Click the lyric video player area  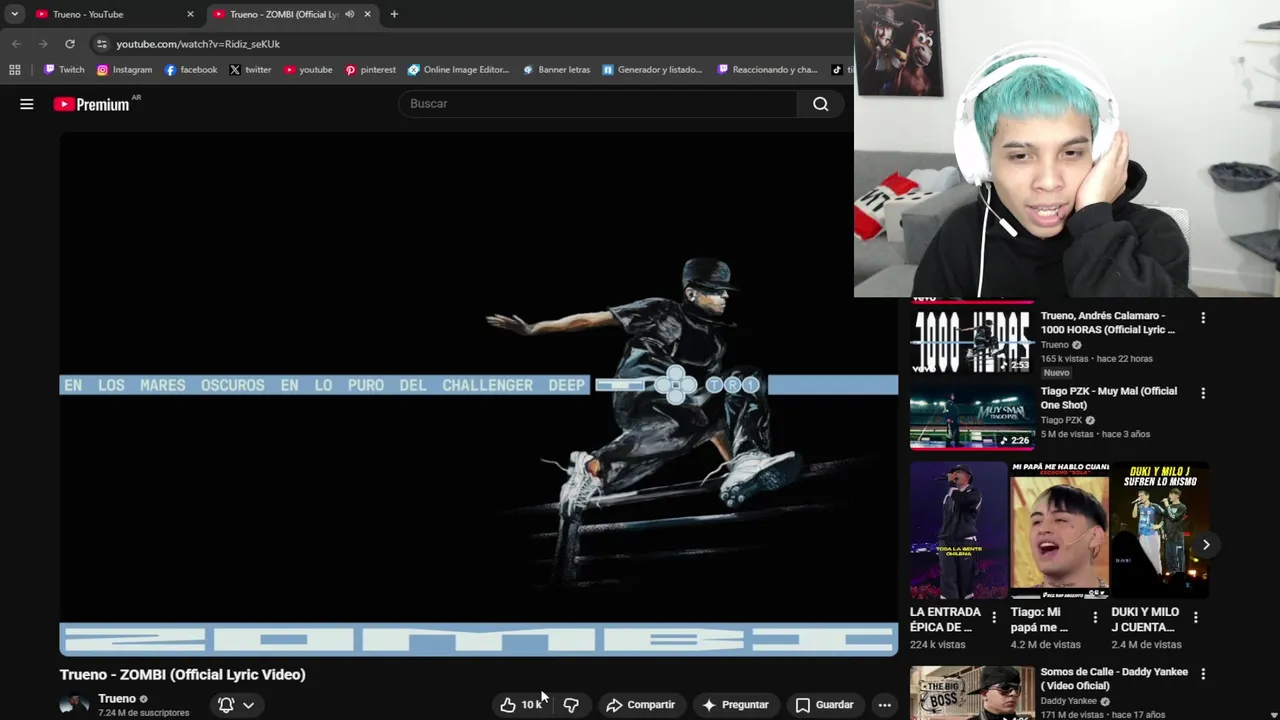(x=479, y=394)
